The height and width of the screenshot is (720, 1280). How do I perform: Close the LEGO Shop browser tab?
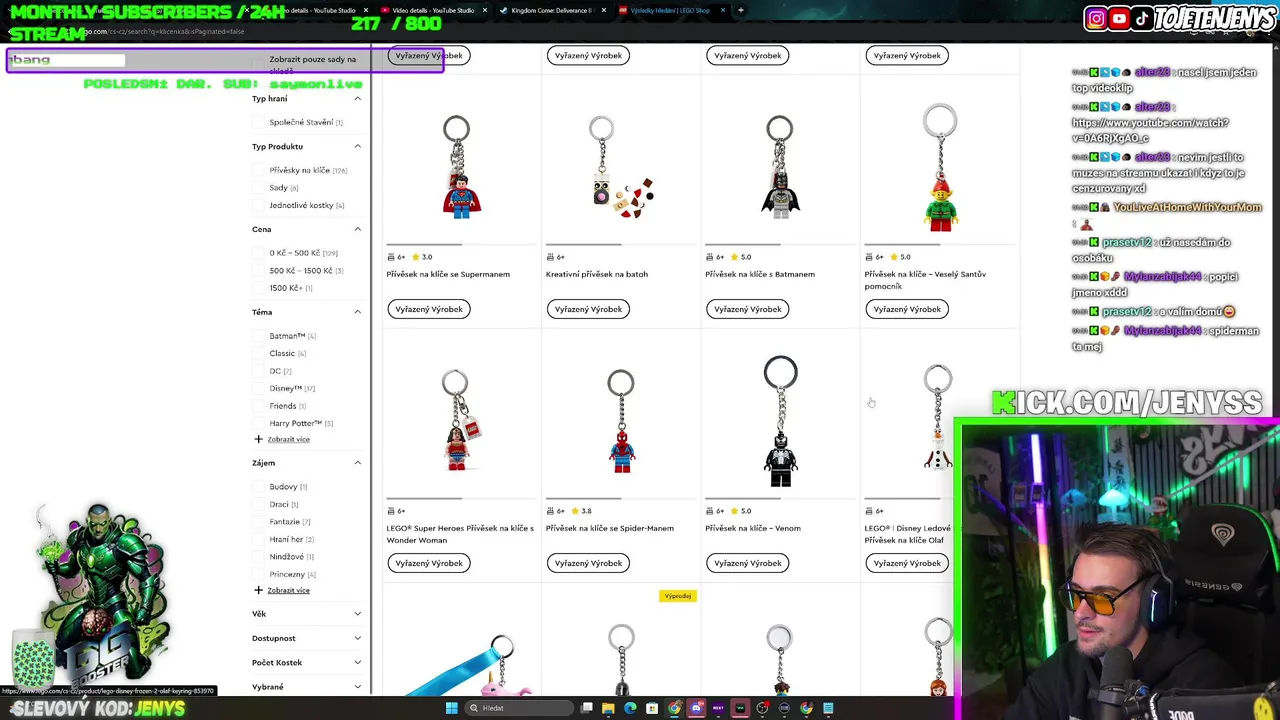[x=723, y=10]
